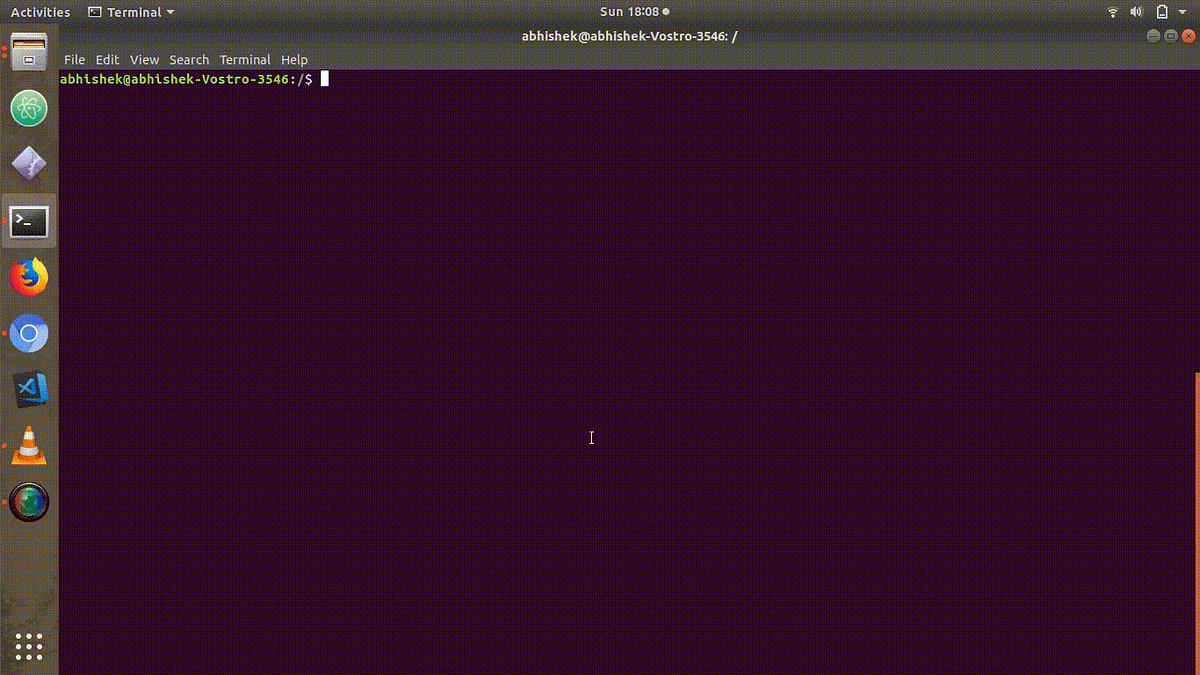Select the Terminal icon in the dock

pos(28,221)
